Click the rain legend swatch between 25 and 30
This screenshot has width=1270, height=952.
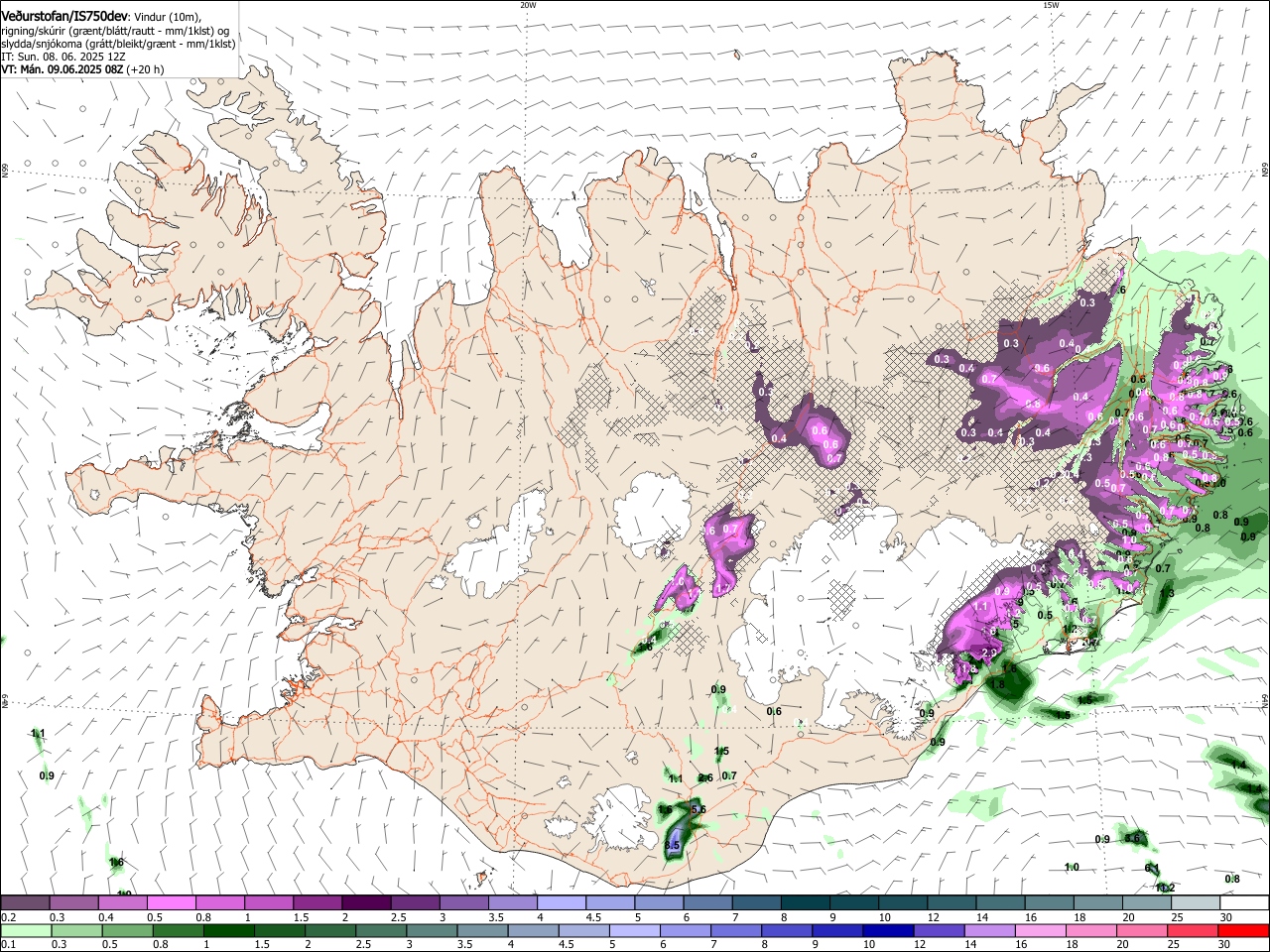1193,930
